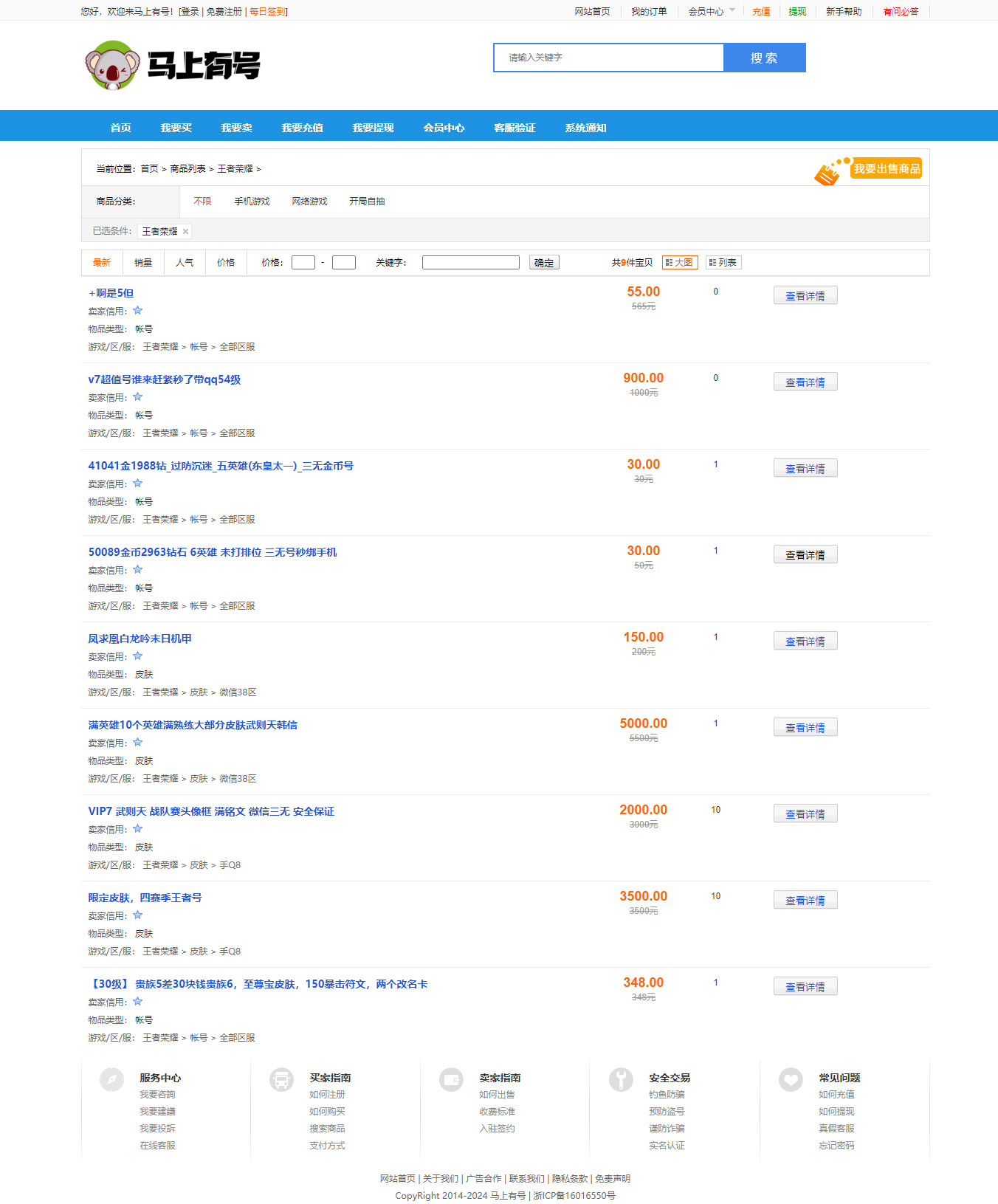Click seller credit star for VIP7 武则天 listing
This screenshot has height=1204, width=998.
137,829
